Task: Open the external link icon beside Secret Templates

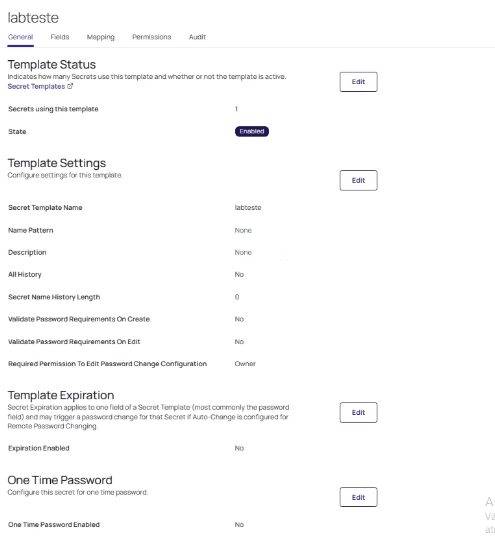Action: click(x=70, y=86)
